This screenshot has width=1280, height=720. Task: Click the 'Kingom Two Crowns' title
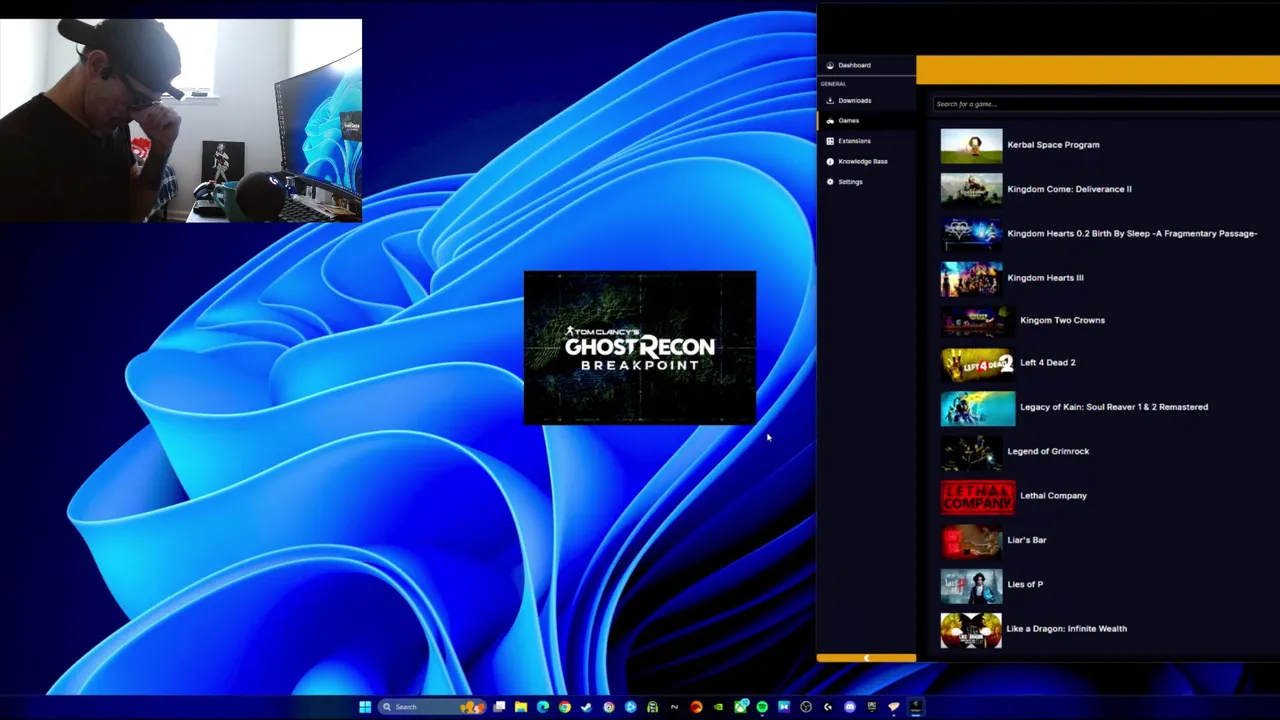pyautogui.click(x=1062, y=320)
